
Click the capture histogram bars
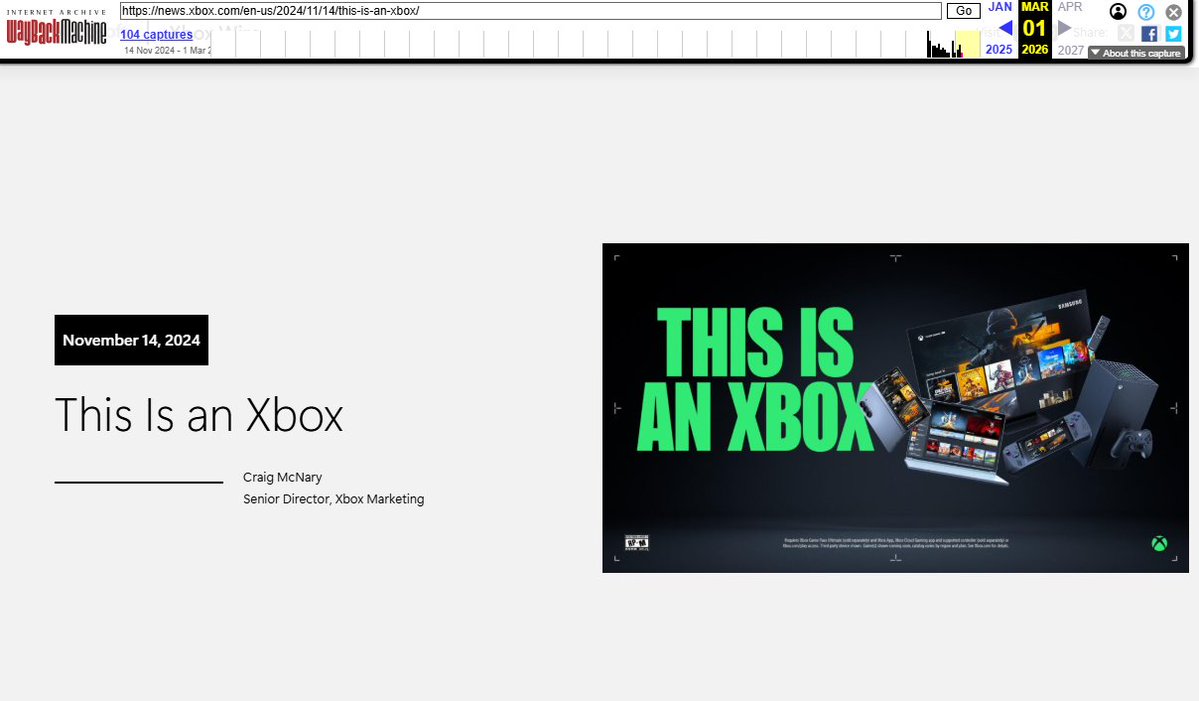coord(944,44)
